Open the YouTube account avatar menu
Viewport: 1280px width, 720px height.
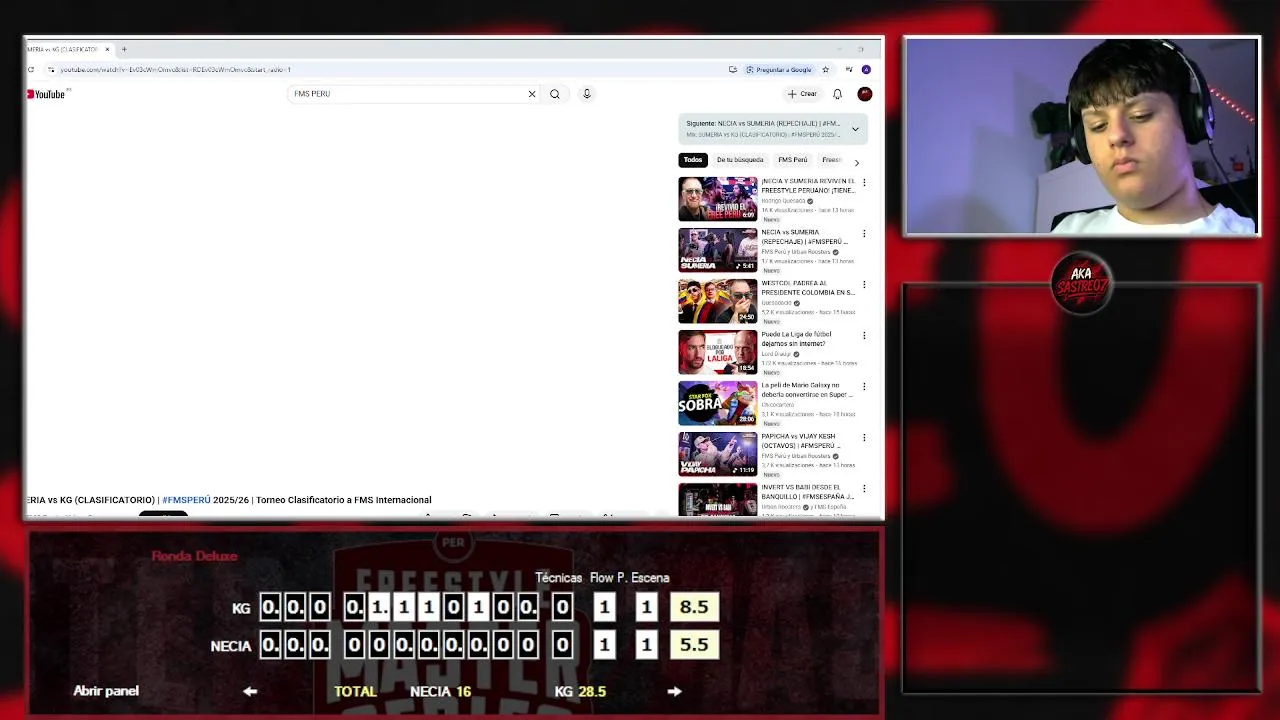[865, 94]
